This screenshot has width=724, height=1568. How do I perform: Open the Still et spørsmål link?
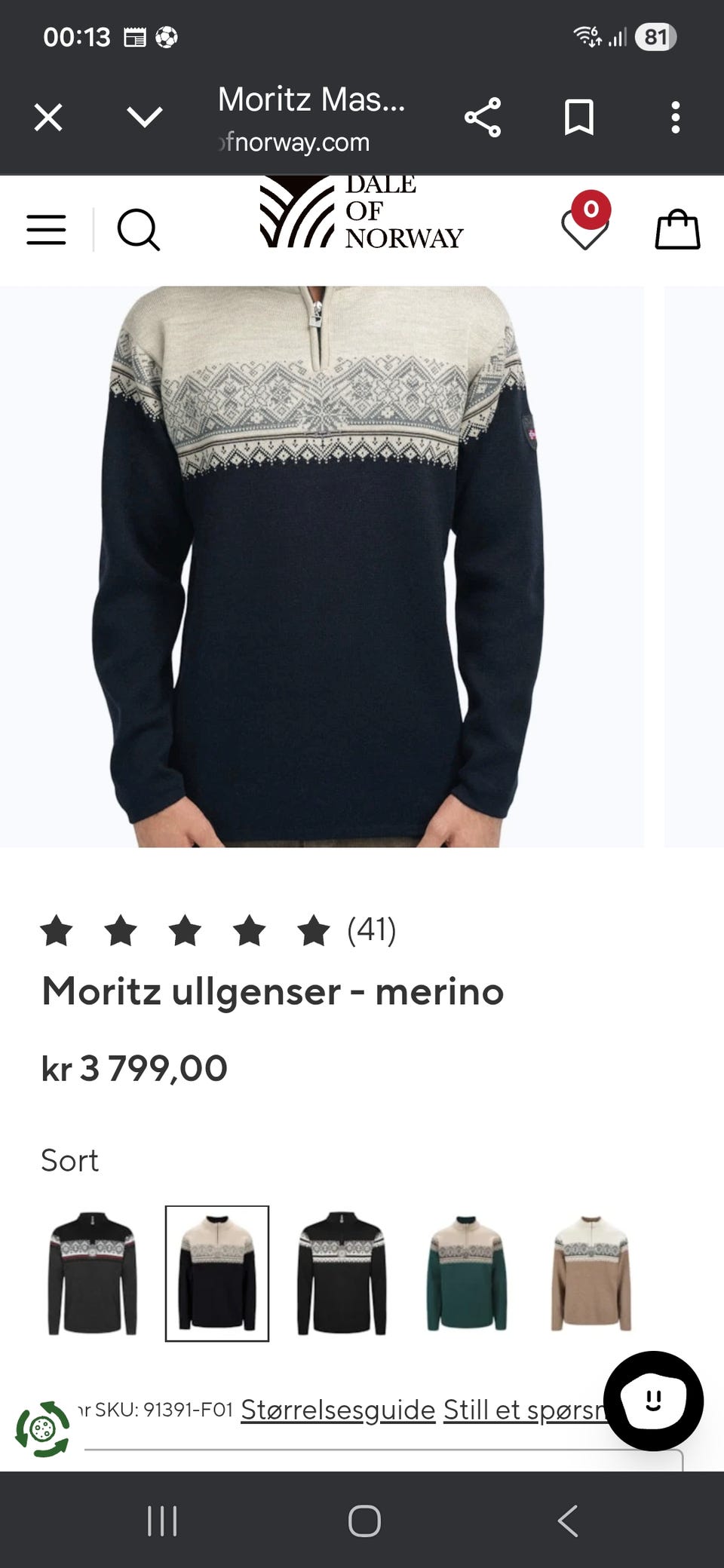pyautogui.click(x=526, y=1410)
